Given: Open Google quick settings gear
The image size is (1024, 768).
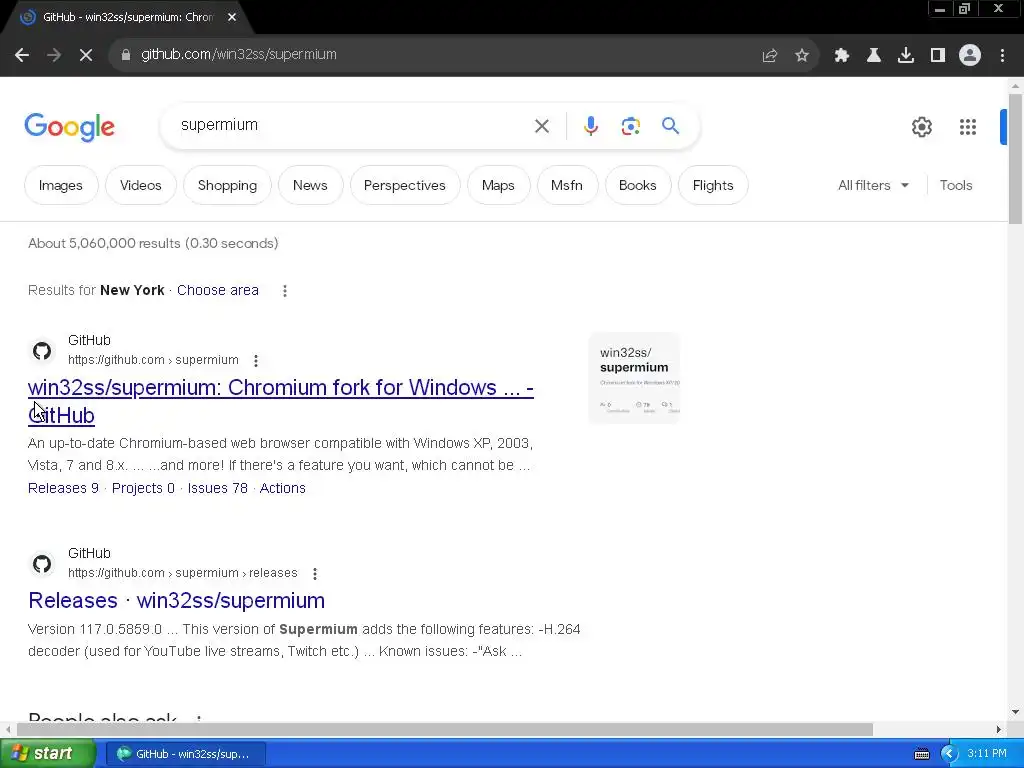Looking at the screenshot, I should click(x=921, y=127).
